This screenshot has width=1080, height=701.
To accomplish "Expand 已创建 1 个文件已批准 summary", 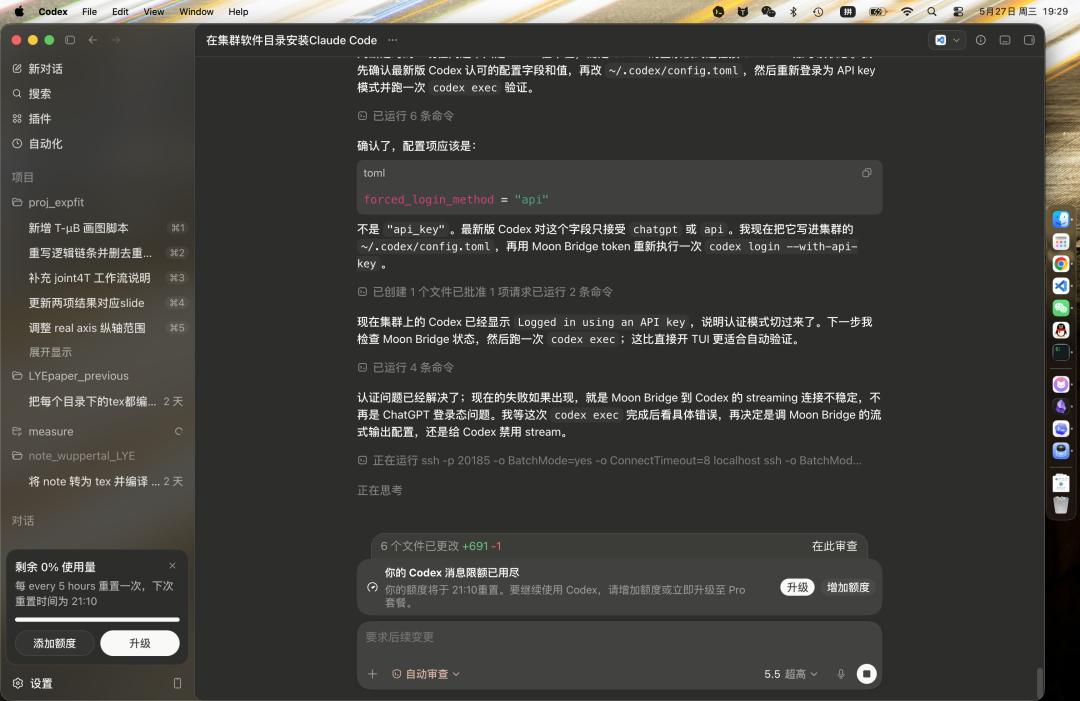I will pyautogui.click(x=485, y=292).
